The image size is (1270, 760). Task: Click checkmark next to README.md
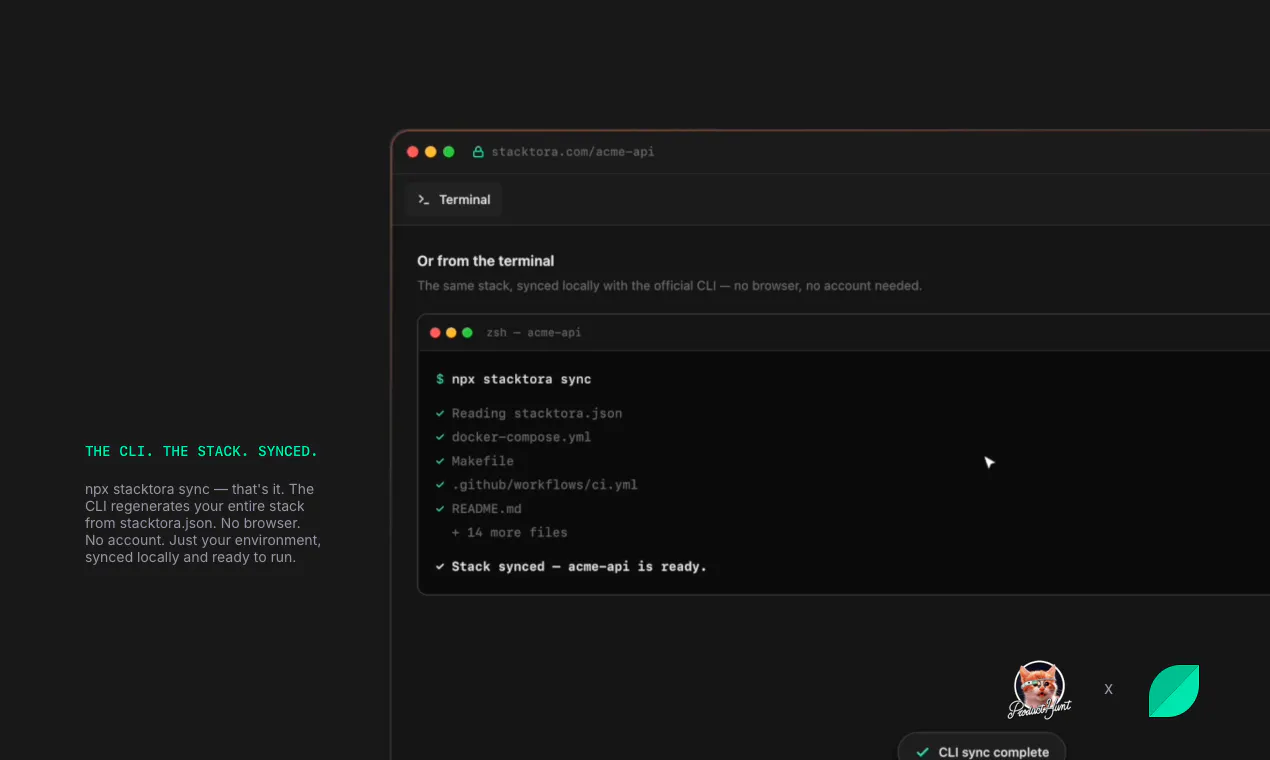tap(440, 509)
